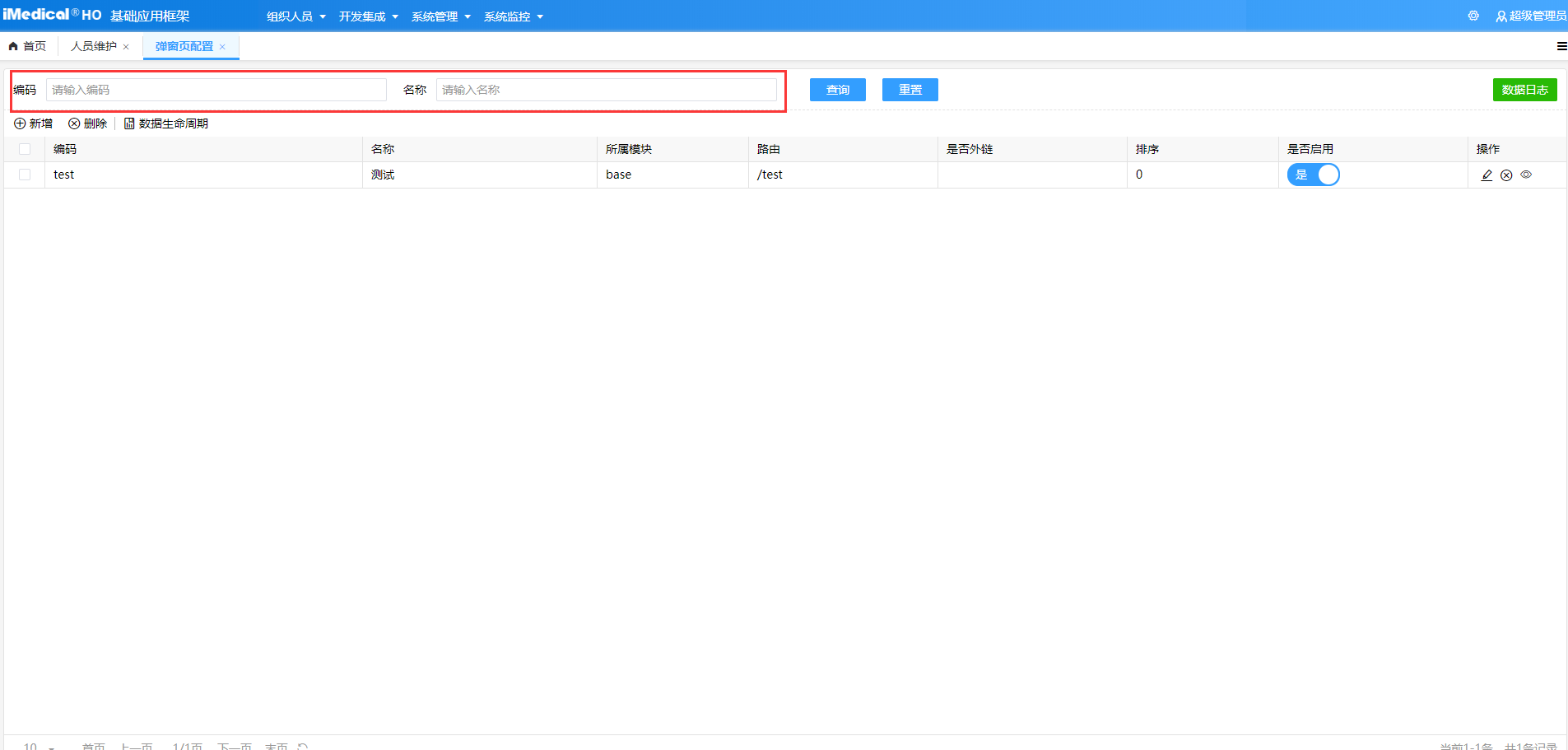Expand the 系统监控 menu

point(514,16)
